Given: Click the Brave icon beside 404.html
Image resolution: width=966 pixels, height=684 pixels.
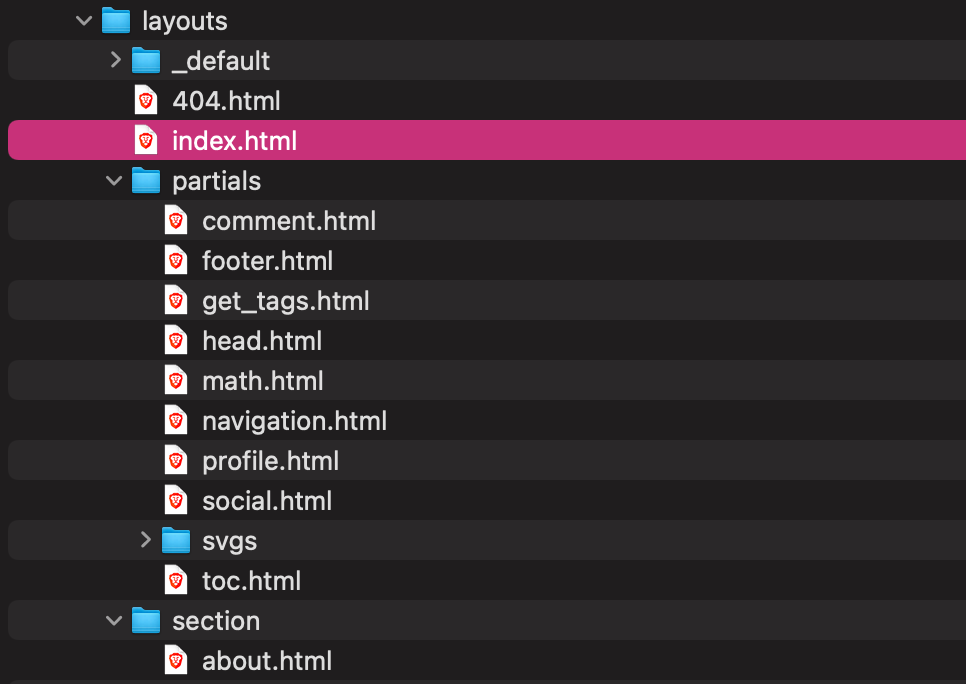Looking at the screenshot, I should pos(146,100).
